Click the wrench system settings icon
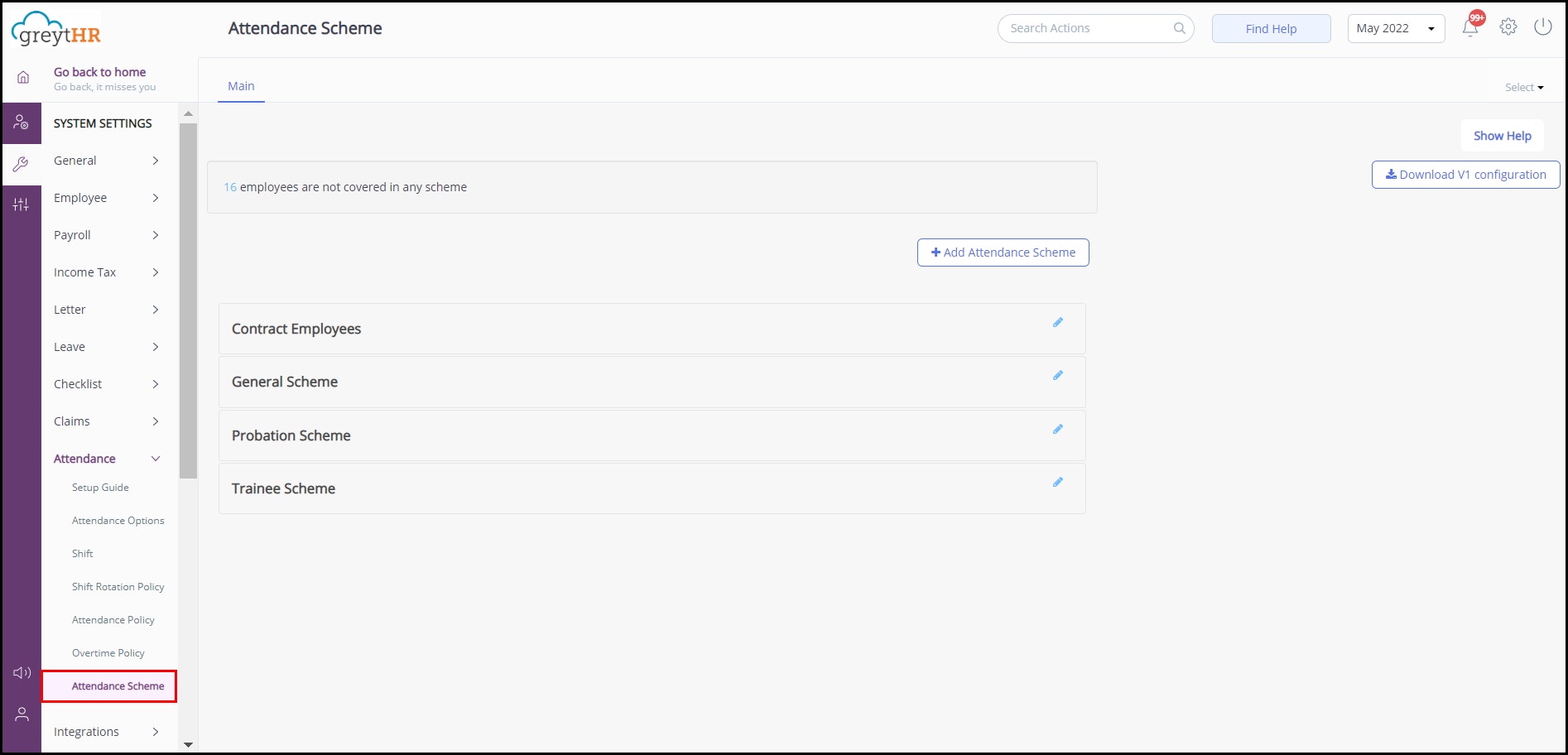Screen dimensions: 1568x755 (x=22, y=163)
